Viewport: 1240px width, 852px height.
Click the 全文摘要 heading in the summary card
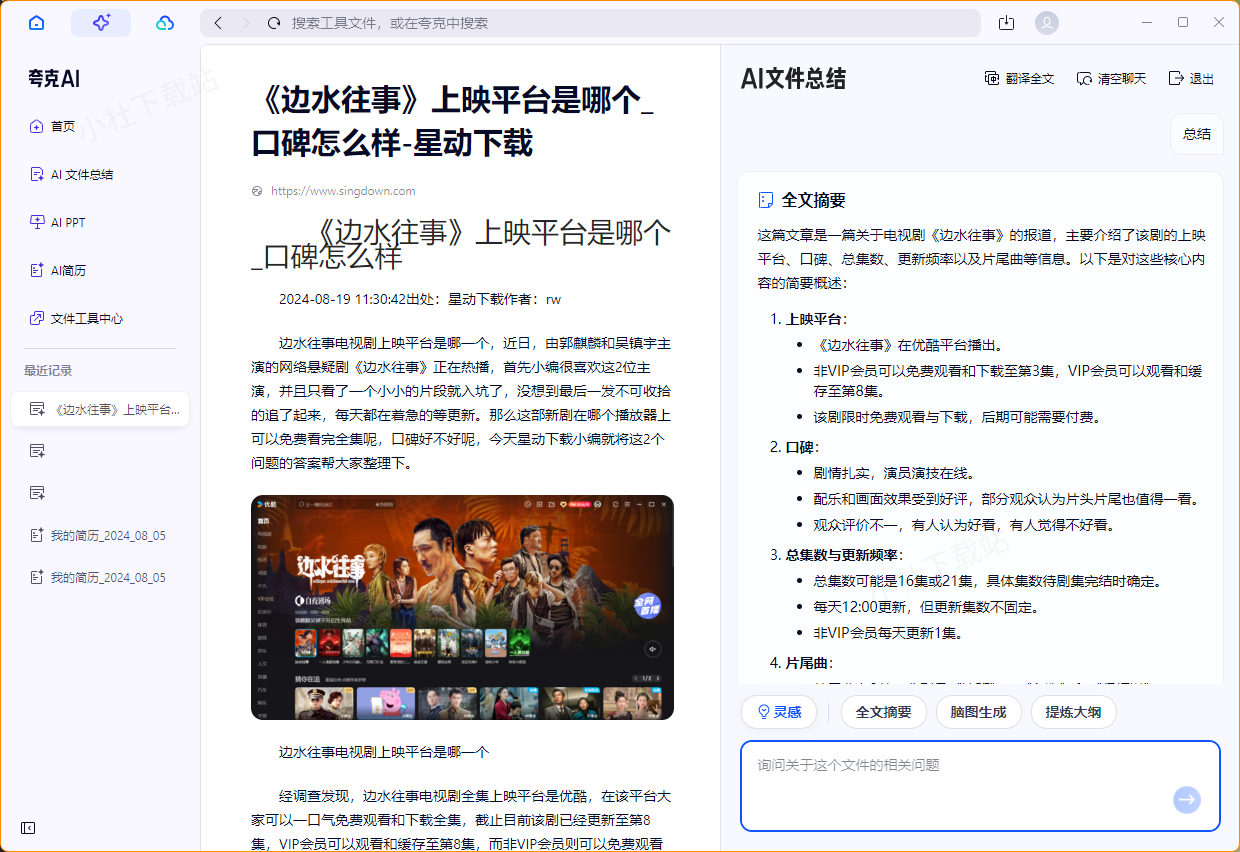[813, 200]
